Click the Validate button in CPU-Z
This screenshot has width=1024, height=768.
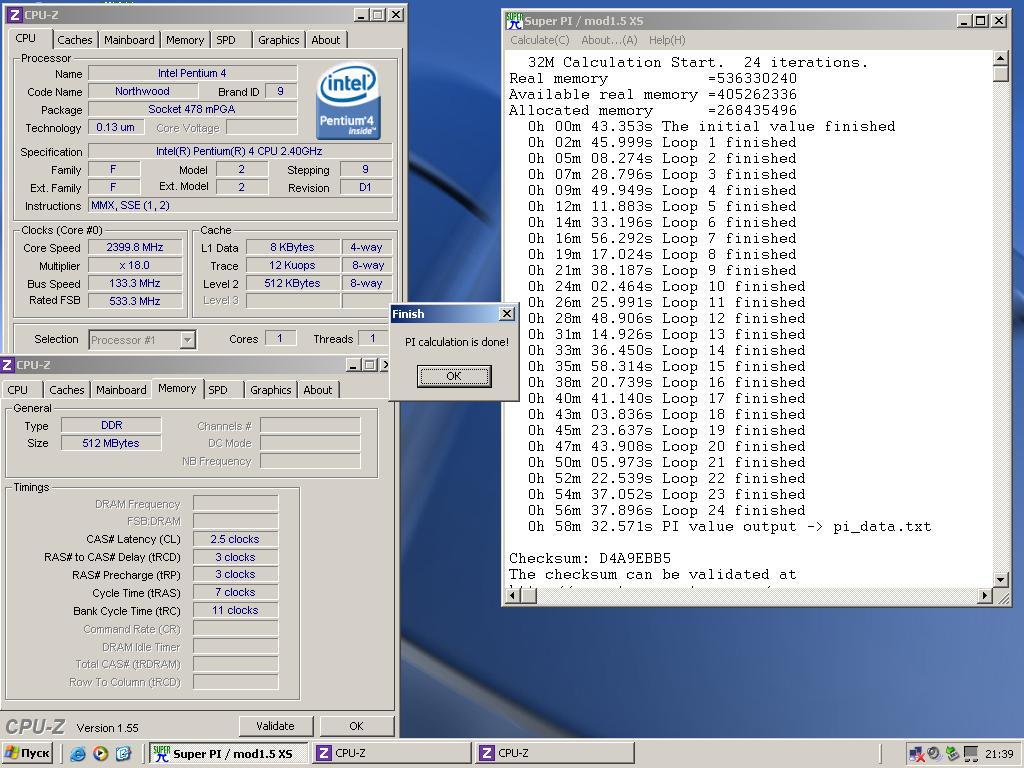point(275,726)
